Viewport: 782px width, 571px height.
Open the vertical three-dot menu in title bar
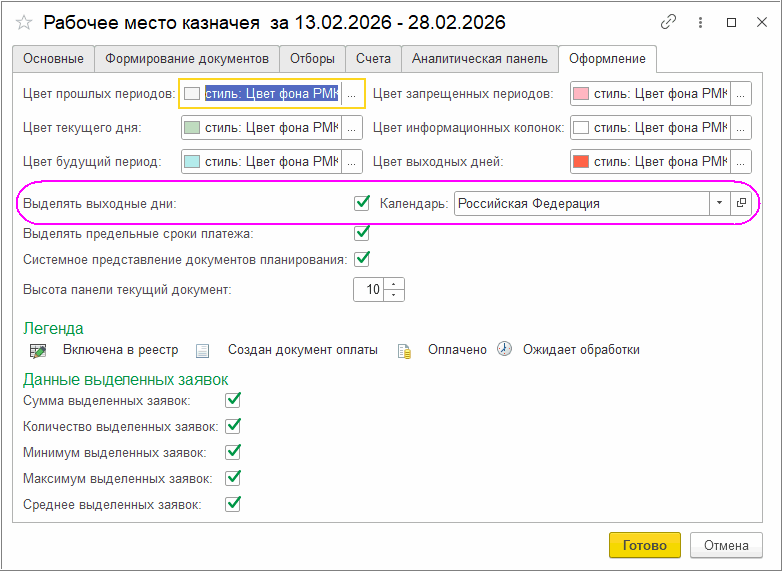698,22
